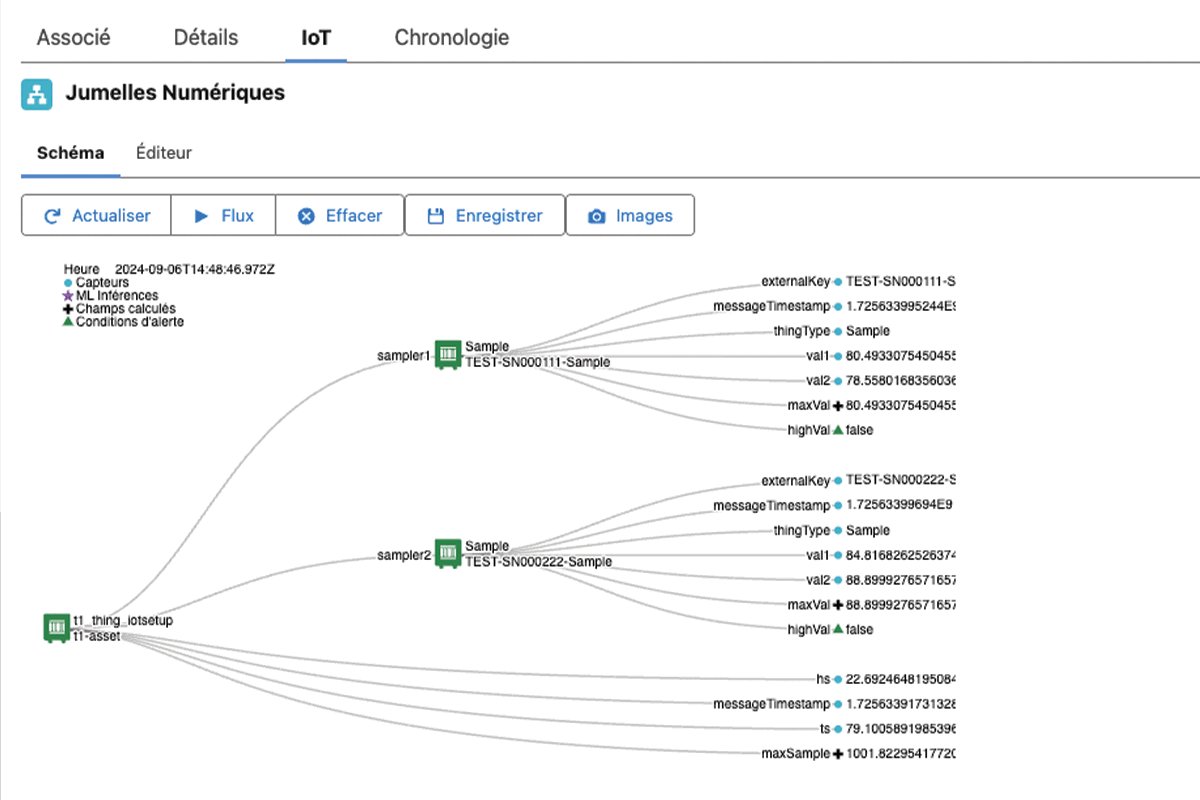Image resolution: width=1200 pixels, height=800 pixels.
Task: Click the Jumelles Numériques heading
Action: pos(175,93)
